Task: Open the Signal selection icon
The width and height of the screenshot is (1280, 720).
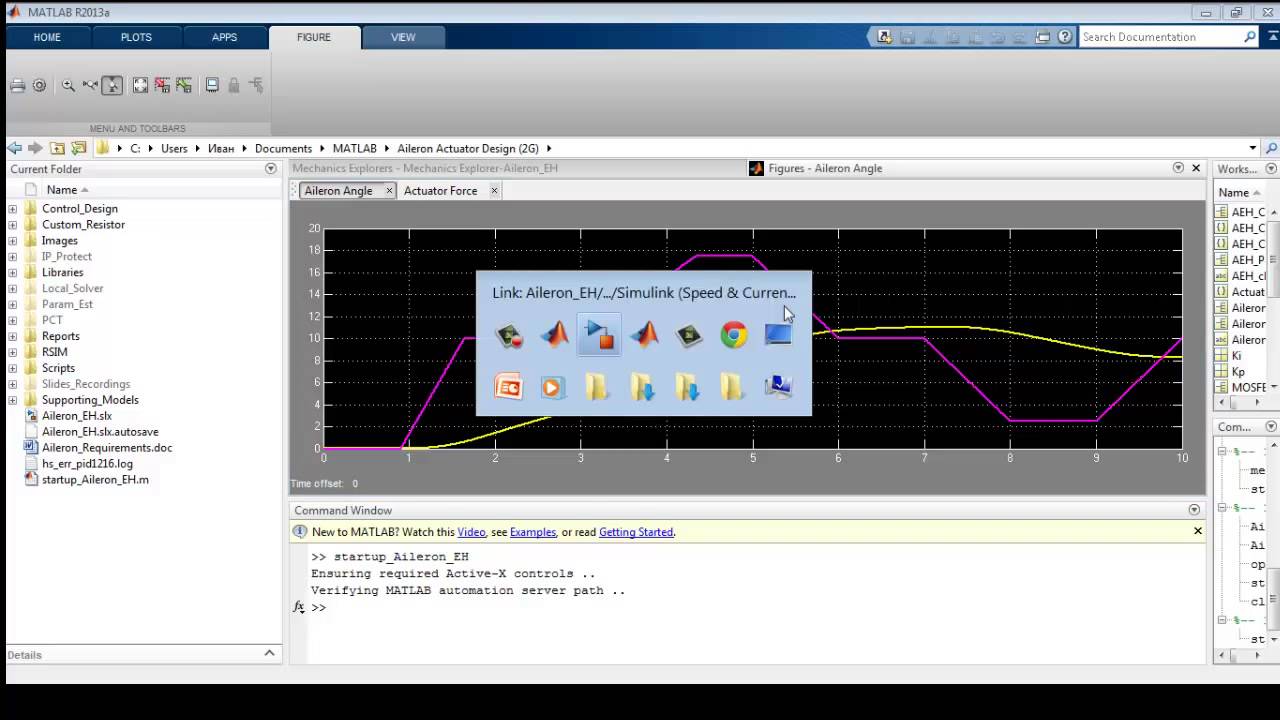Action: point(256,86)
